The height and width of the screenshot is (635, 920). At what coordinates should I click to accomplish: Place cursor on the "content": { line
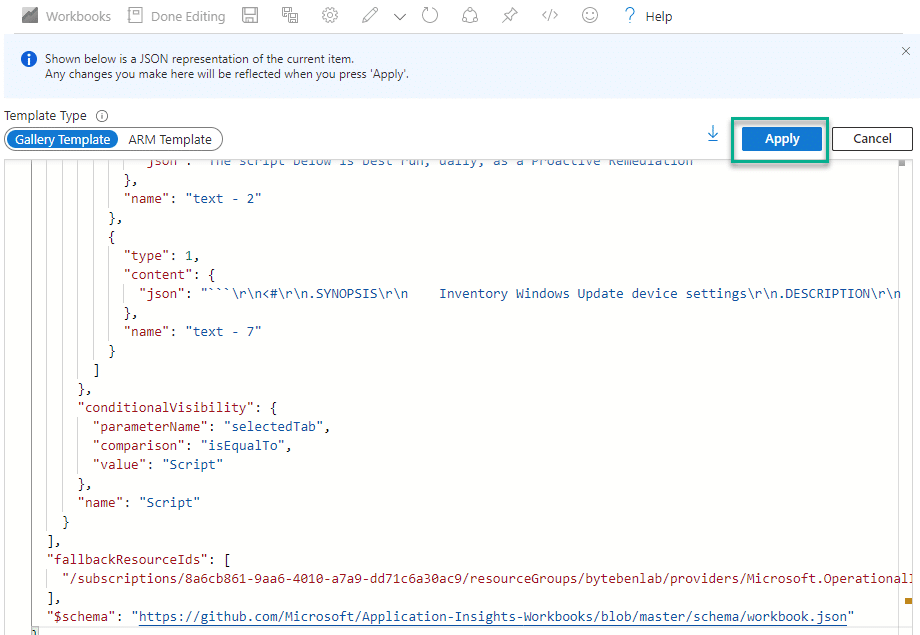169,274
